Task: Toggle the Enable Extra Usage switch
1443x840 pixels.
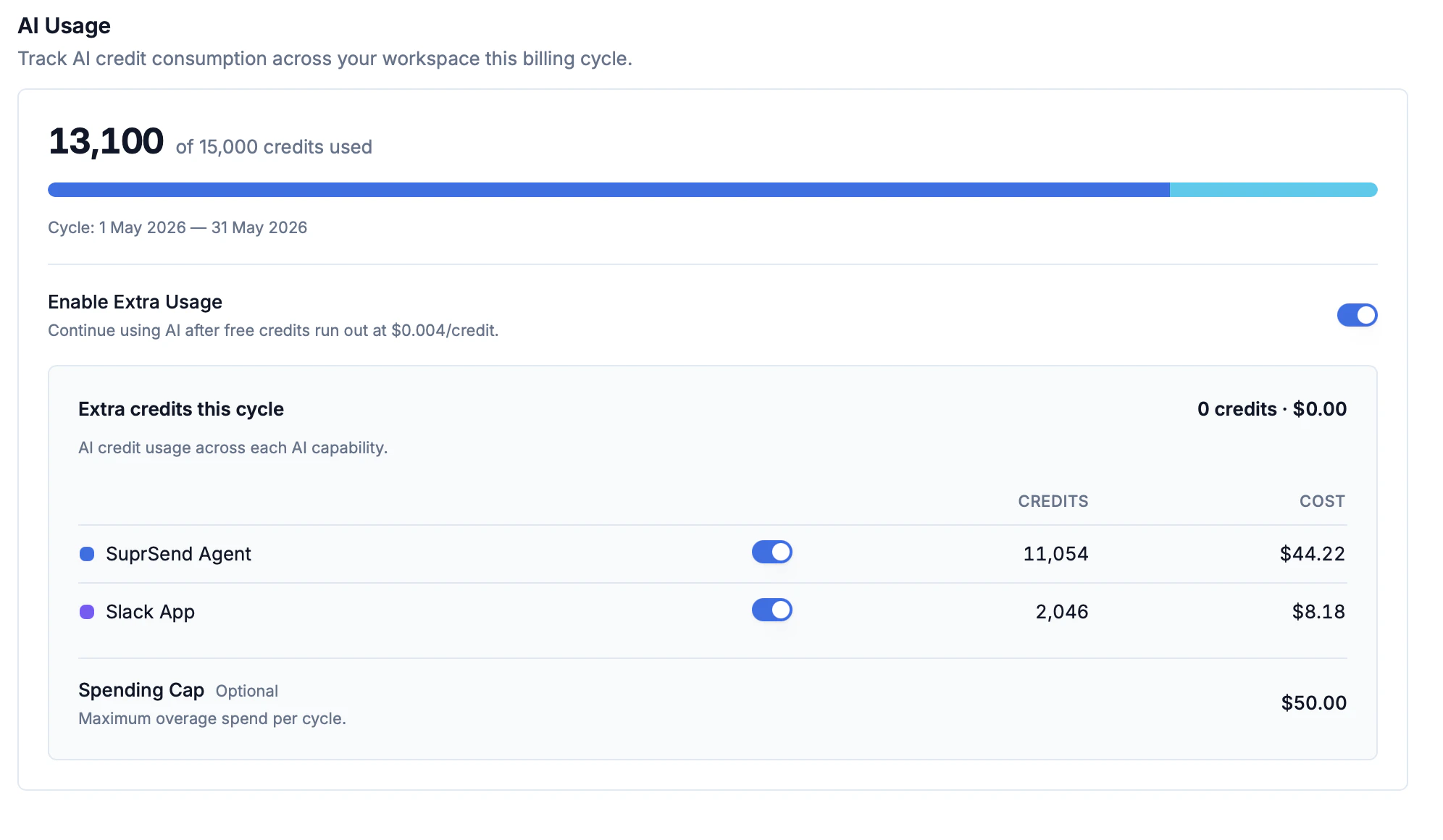Action: (1357, 315)
